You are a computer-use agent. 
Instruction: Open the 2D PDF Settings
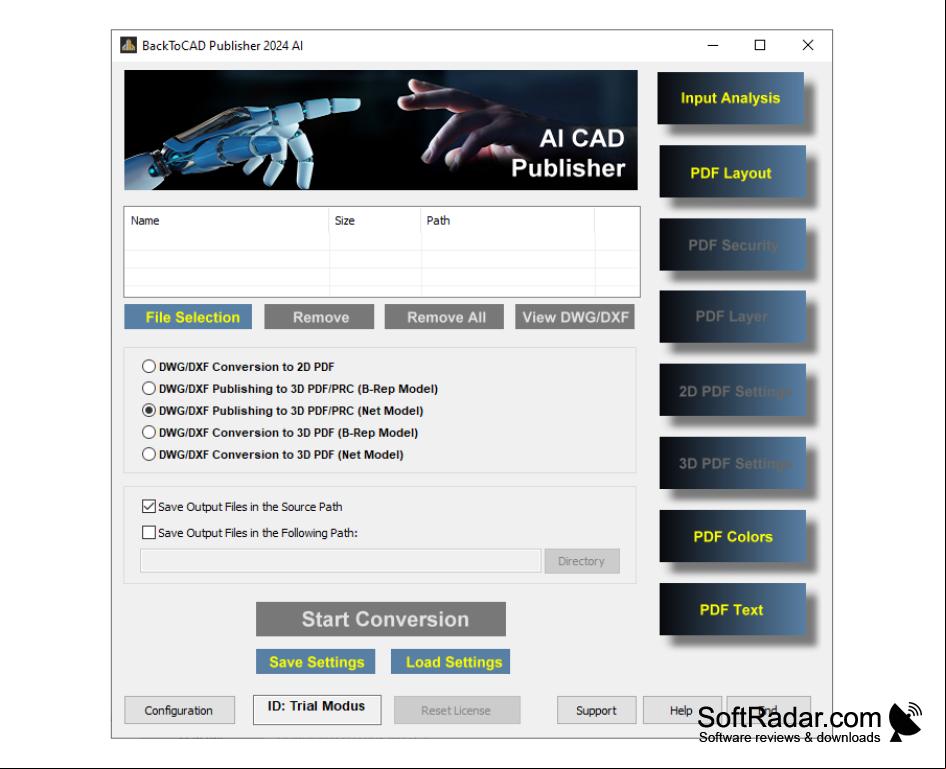click(732, 390)
